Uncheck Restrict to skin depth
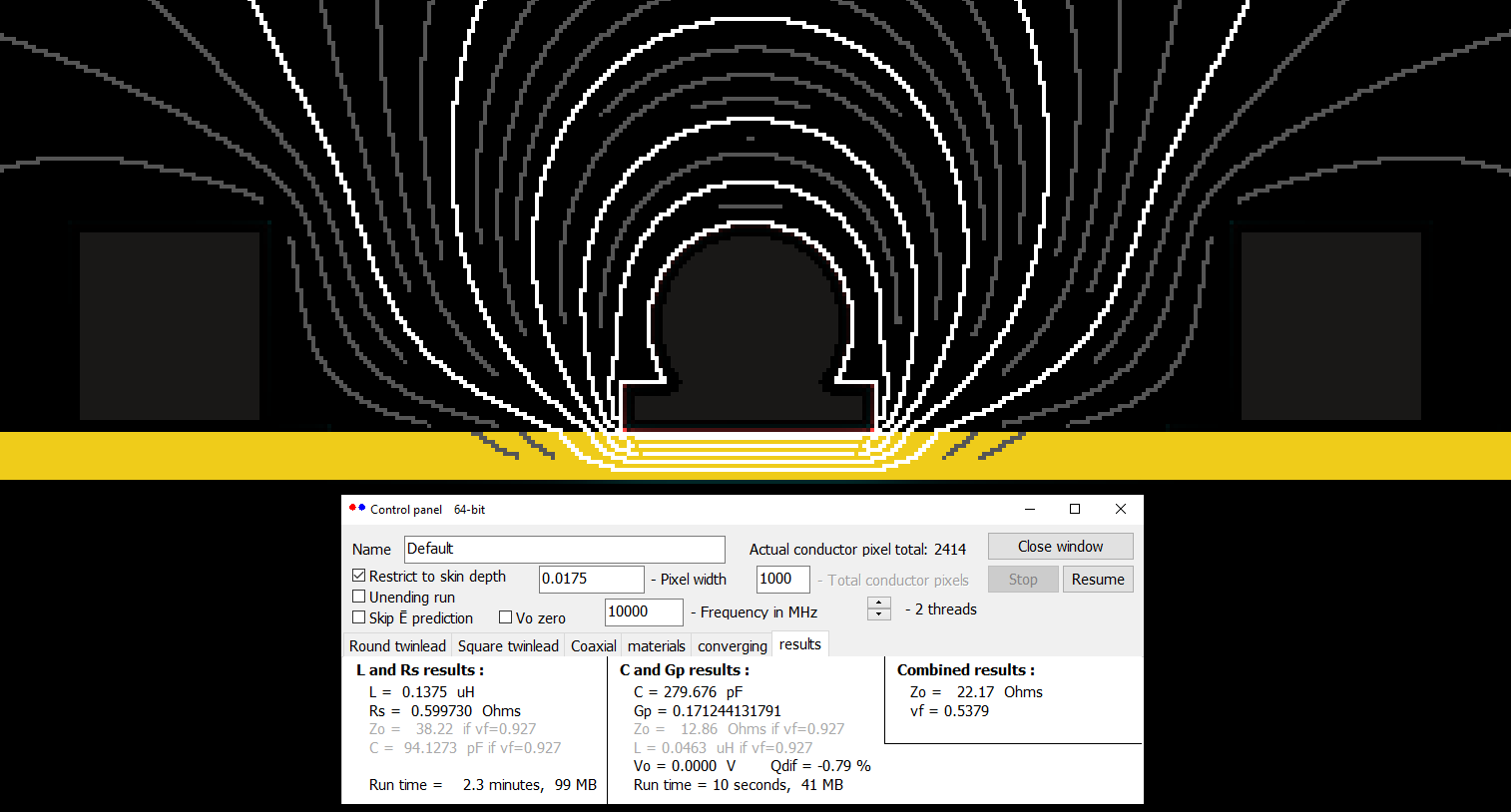 (x=359, y=576)
